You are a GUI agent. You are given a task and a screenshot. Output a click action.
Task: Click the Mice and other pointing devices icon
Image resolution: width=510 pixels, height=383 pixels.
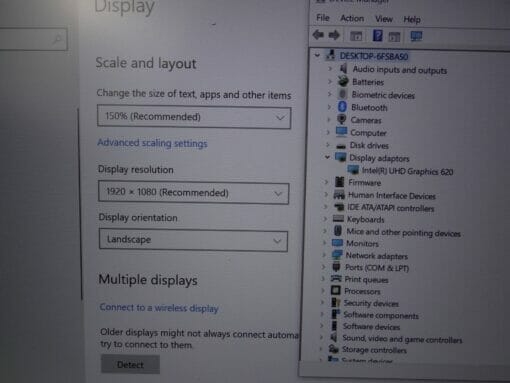click(338, 230)
